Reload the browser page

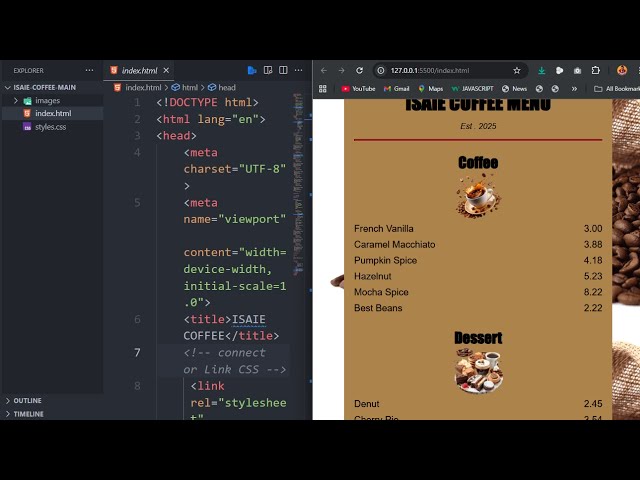[x=359, y=70]
